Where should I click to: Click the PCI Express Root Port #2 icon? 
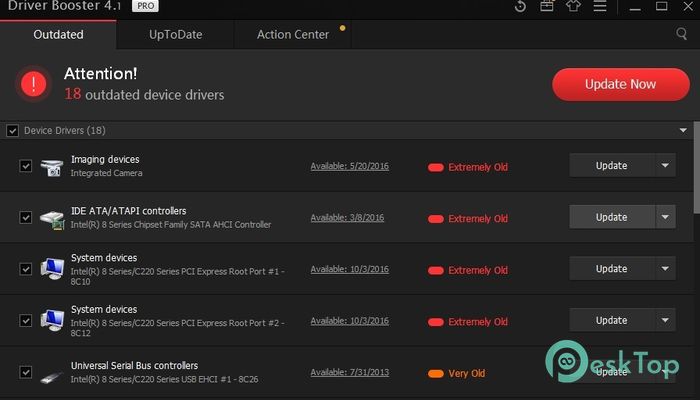52,320
